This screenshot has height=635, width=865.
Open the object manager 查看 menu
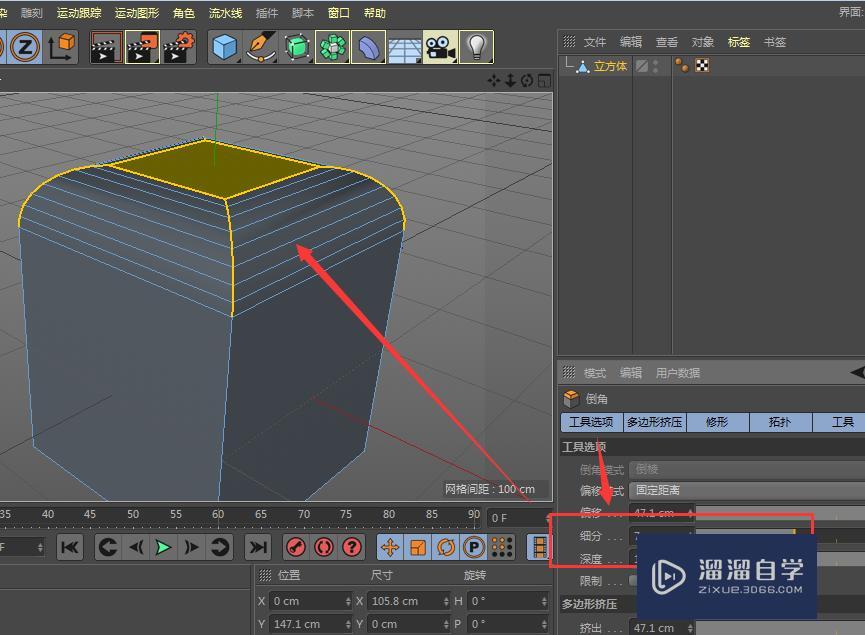pyautogui.click(x=666, y=42)
